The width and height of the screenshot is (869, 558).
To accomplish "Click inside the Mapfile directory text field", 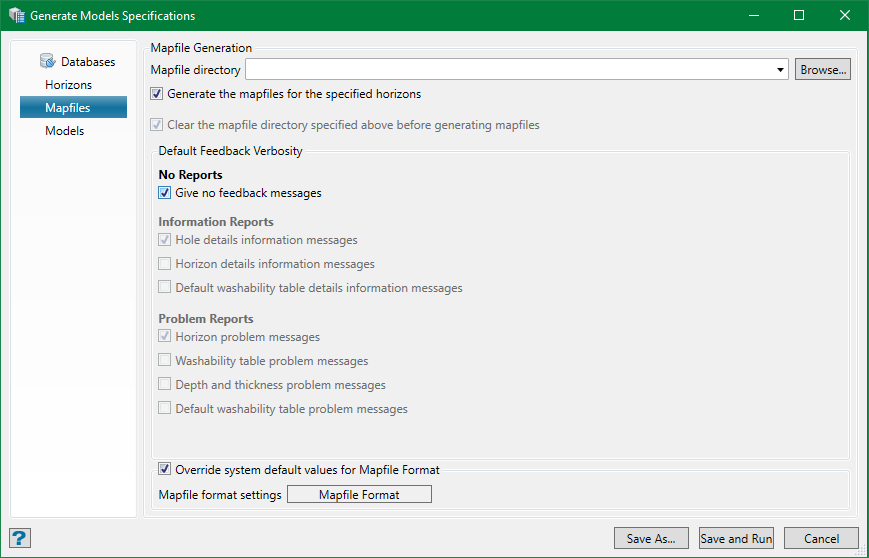I will (510, 70).
